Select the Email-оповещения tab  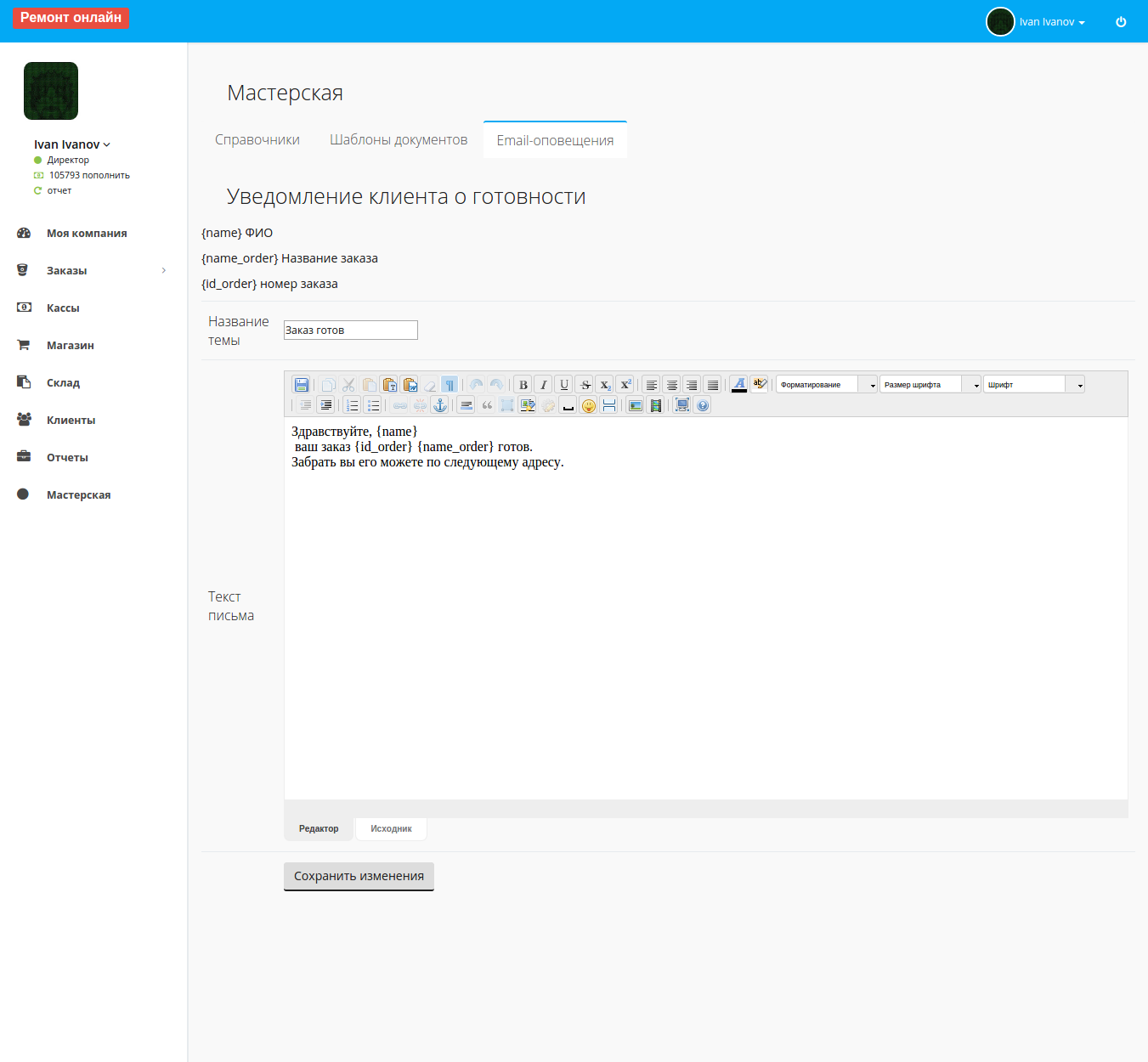point(555,140)
